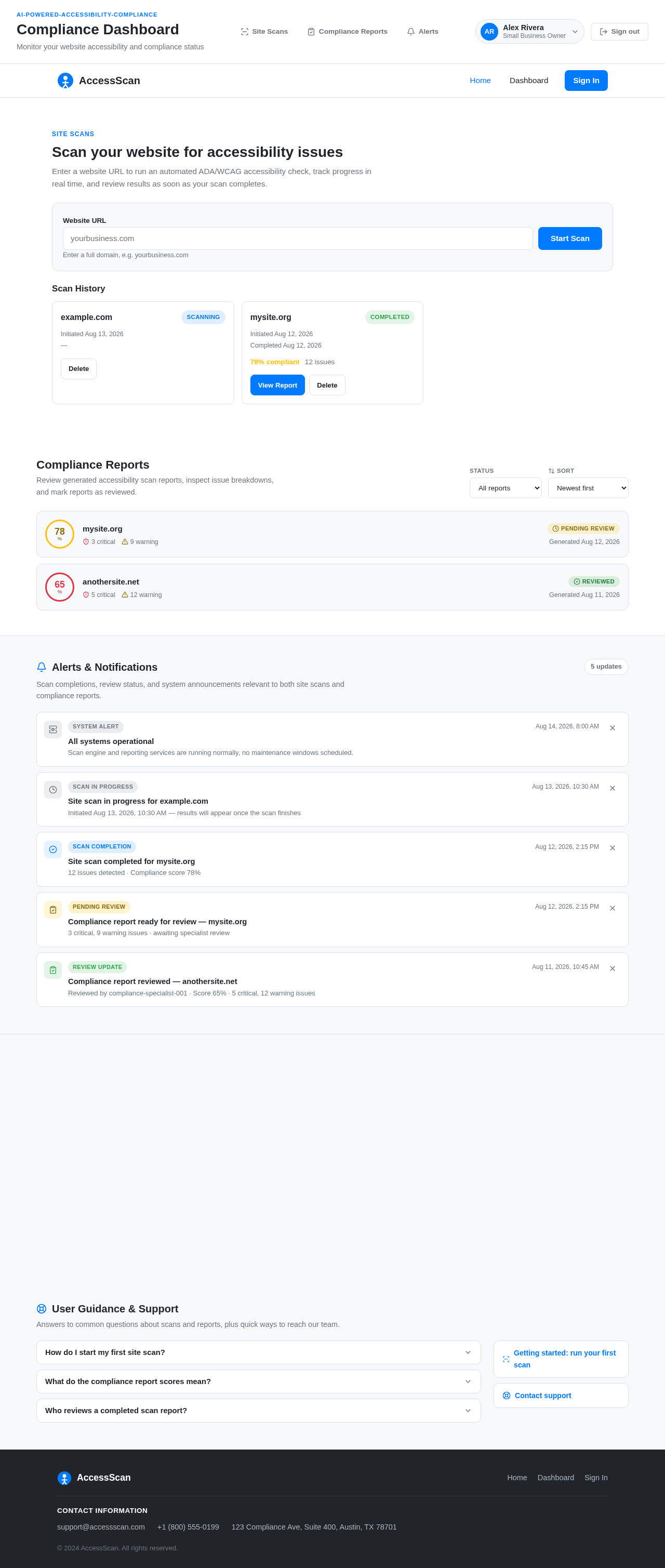
Task: Click the Contact support link
Action: (561, 1396)
